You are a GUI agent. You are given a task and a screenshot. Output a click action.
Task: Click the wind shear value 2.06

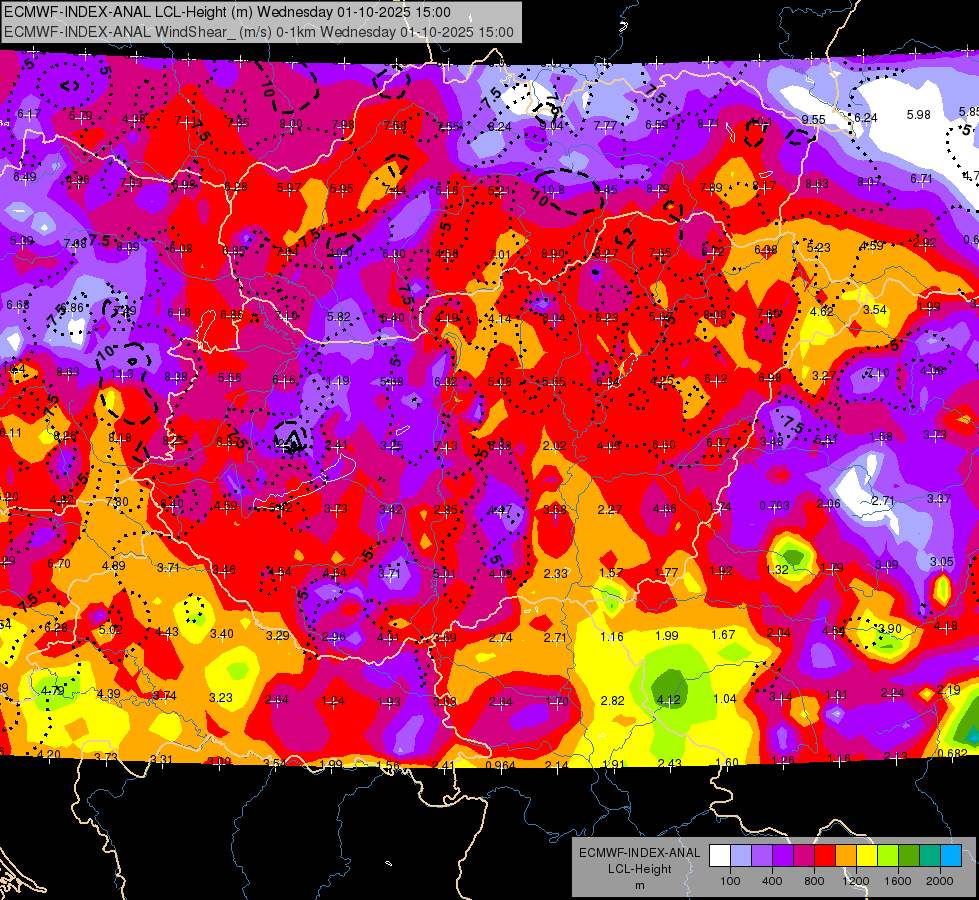pyautogui.click(x=829, y=504)
